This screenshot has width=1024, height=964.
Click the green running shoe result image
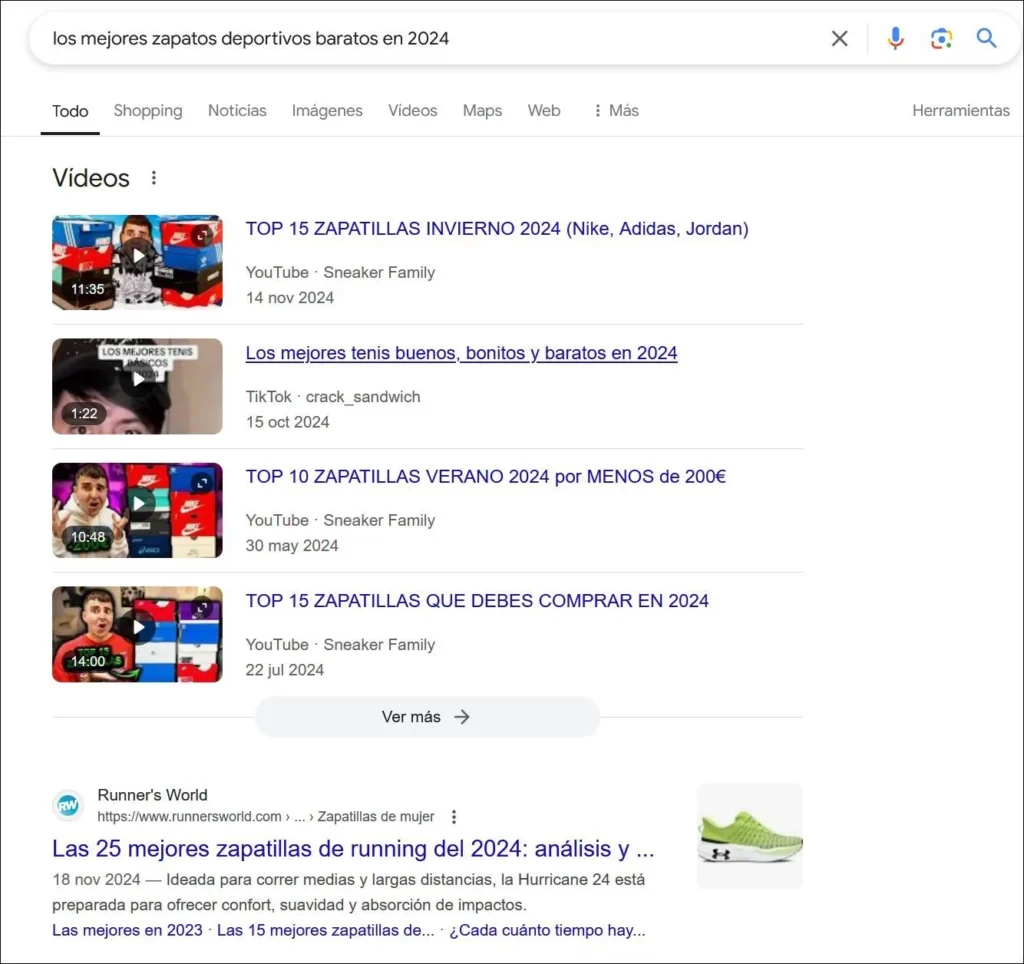coord(750,836)
